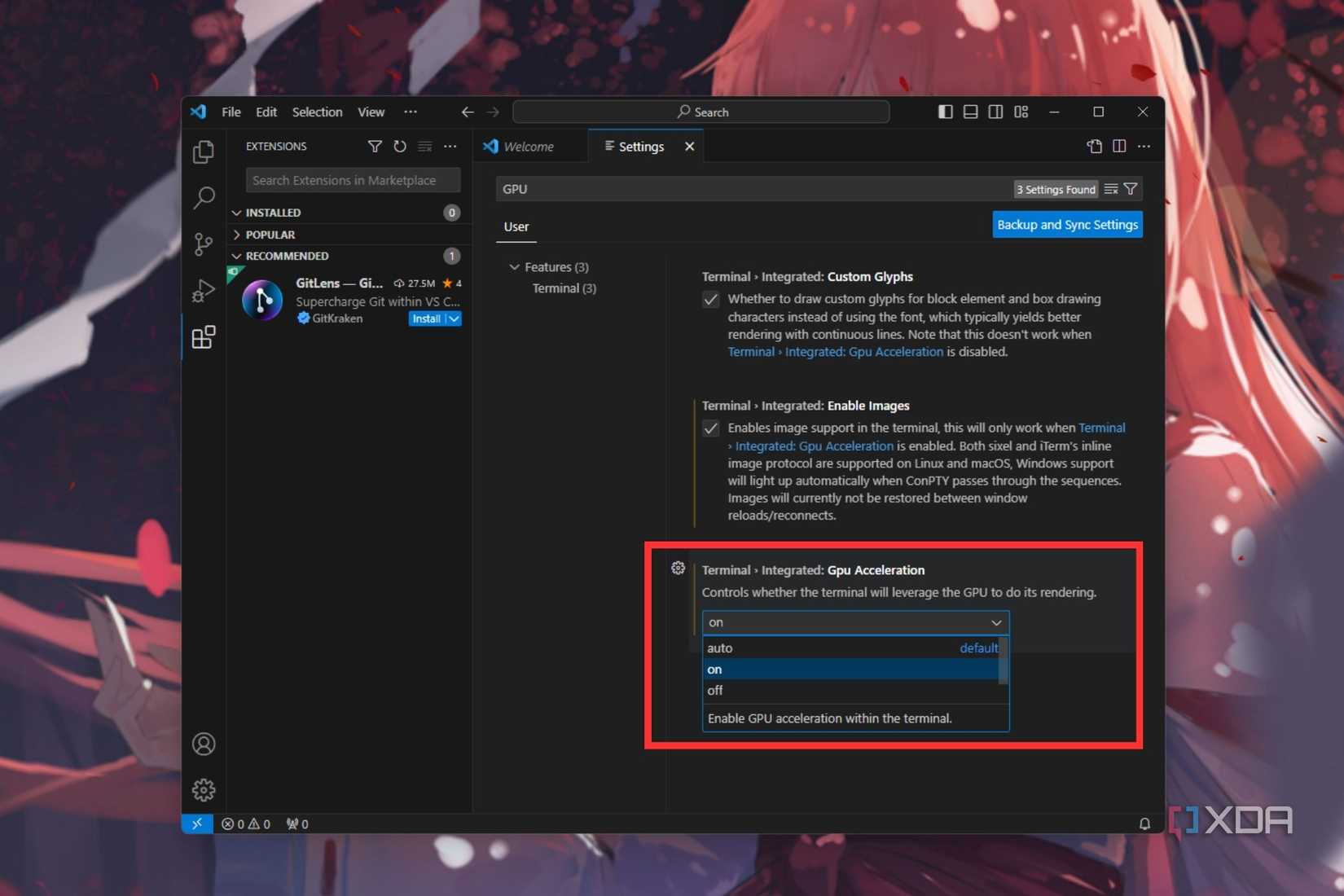The height and width of the screenshot is (896, 1344).
Task: Open the Source Control view
Action: click(204, 244)
